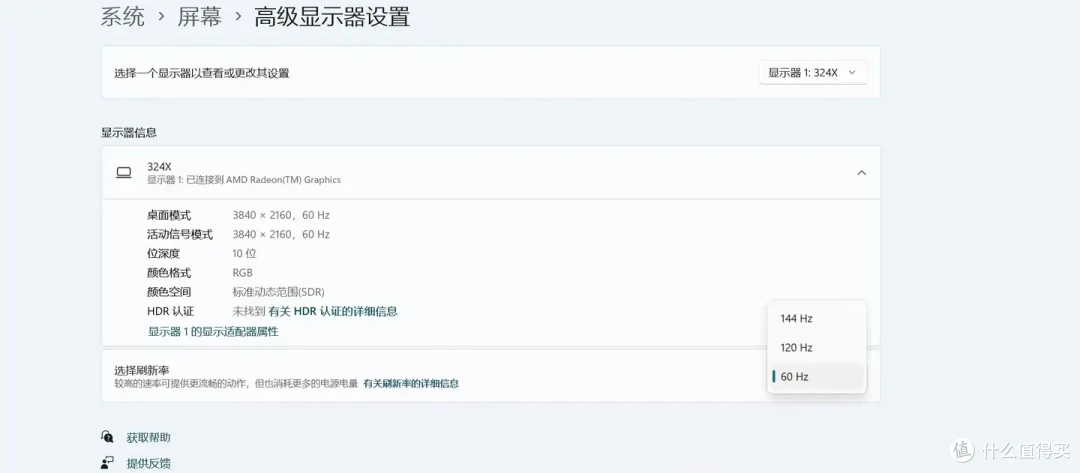Viewport: 1080px width, 473px height.
Task: Click 桌面模式 value 3840 × 2160, 60 Hz
Action: click(281, 215)
